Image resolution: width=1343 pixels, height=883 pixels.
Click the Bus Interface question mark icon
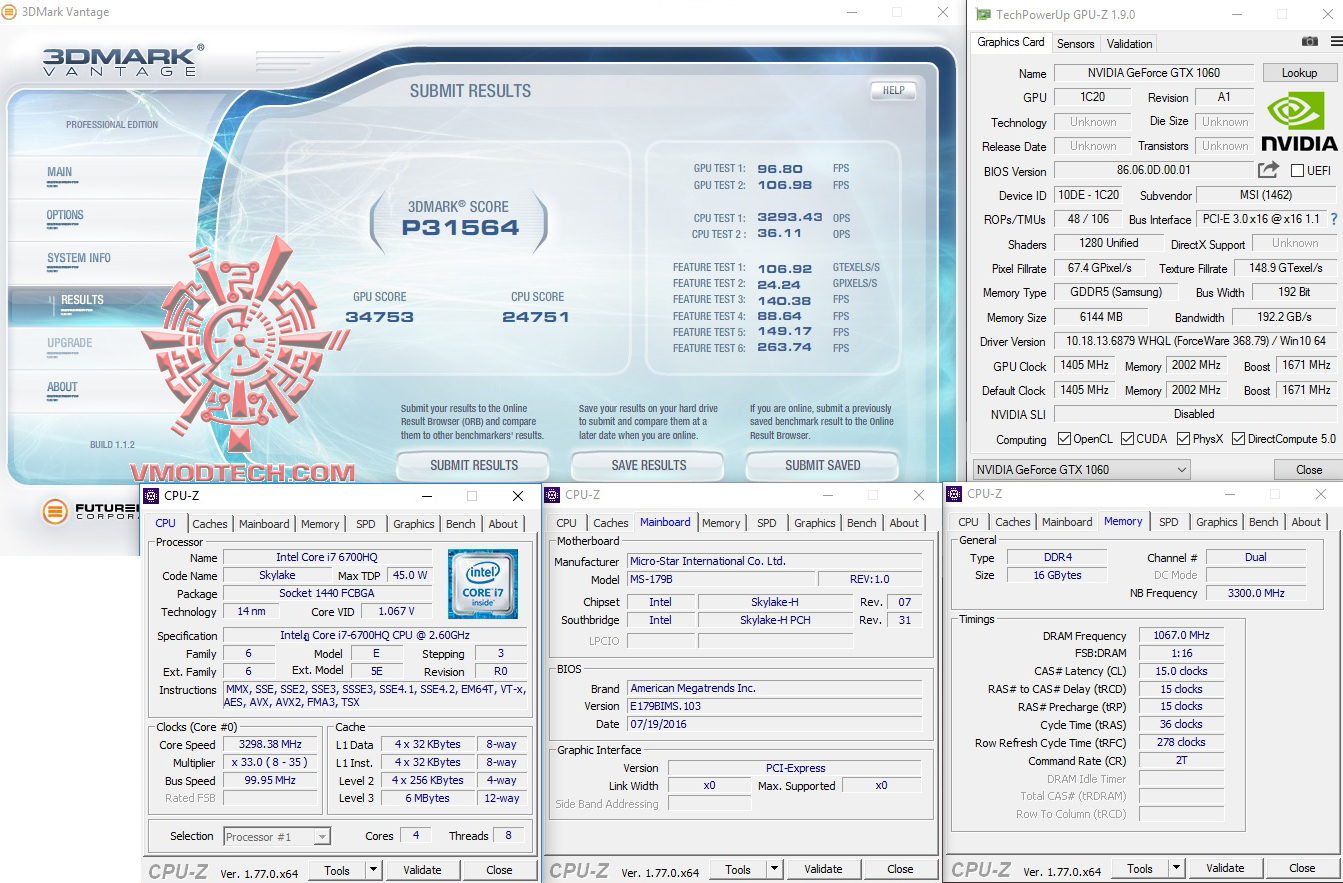pyautogui.click(x=1333, y=219)
